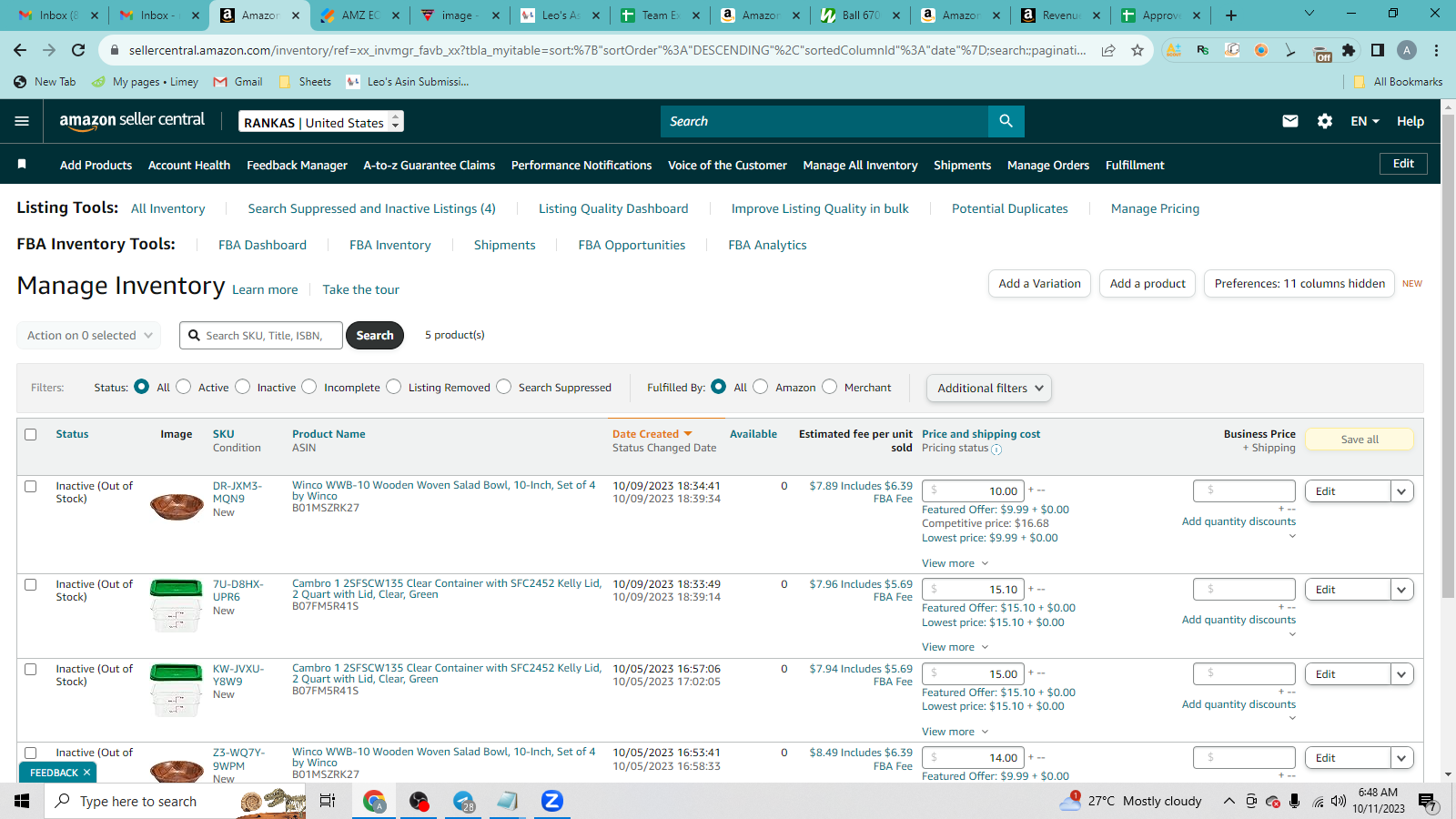Expand the Action on 0 selected dropdown
The width and height of the screenshot is (1456, 819).
[x=89, y=335]
